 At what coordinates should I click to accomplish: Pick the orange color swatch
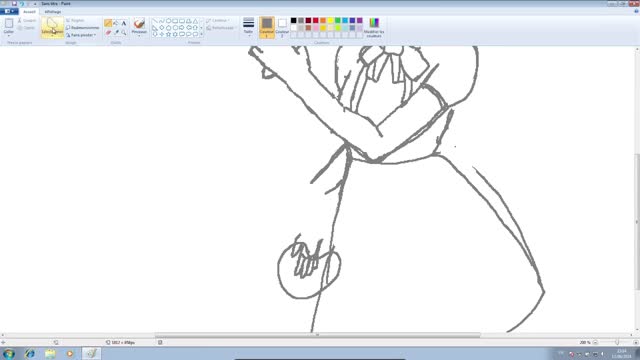[323, 20]
